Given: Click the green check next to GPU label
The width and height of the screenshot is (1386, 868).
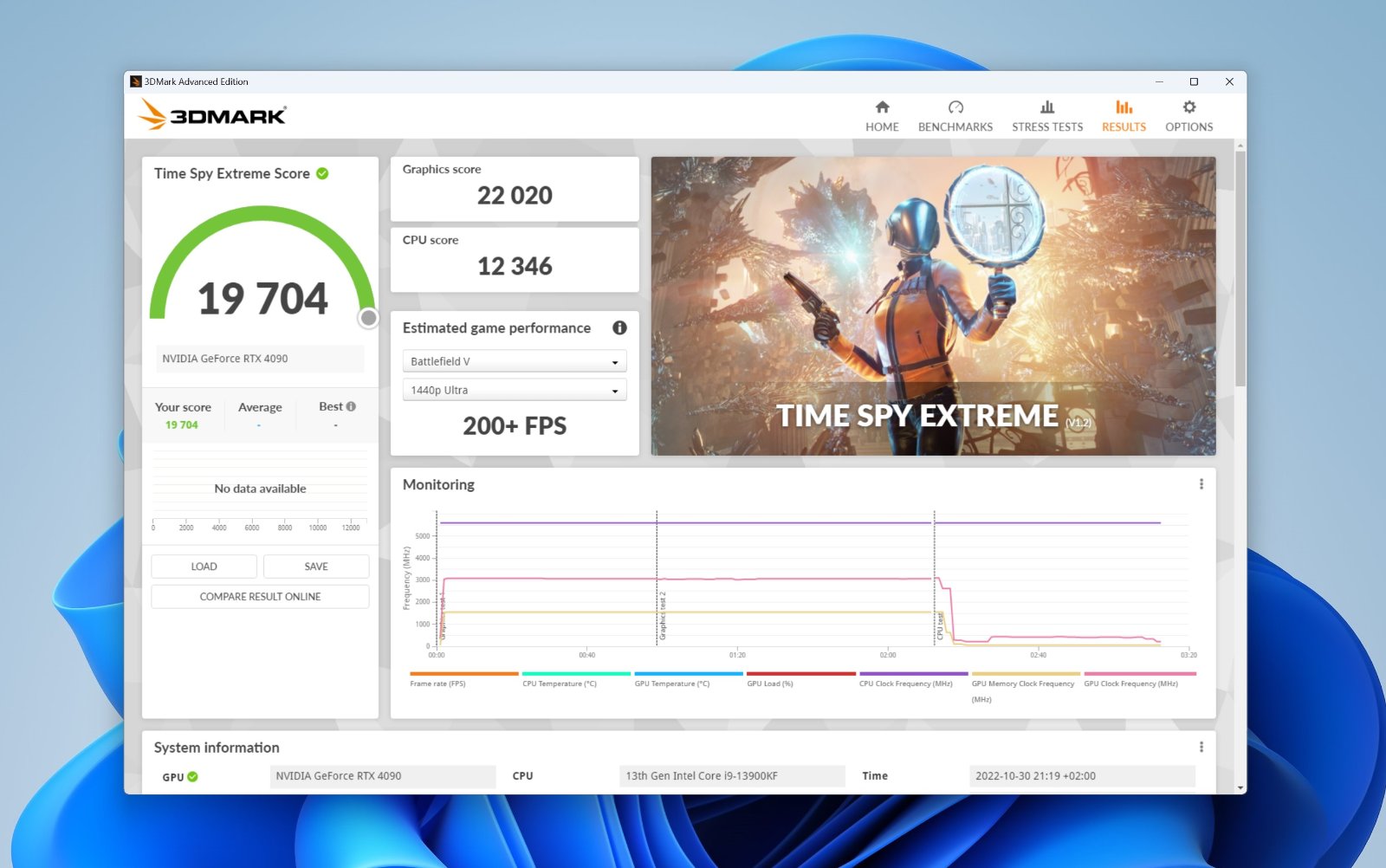Looking at the screenshot, I should [x=192, y=777].
